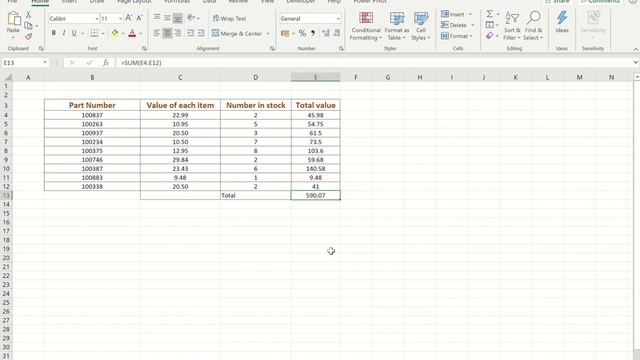The width and height of the screenshot is (640, 360).
Task: Open Find & Select menu
Action: click(533, 26)
